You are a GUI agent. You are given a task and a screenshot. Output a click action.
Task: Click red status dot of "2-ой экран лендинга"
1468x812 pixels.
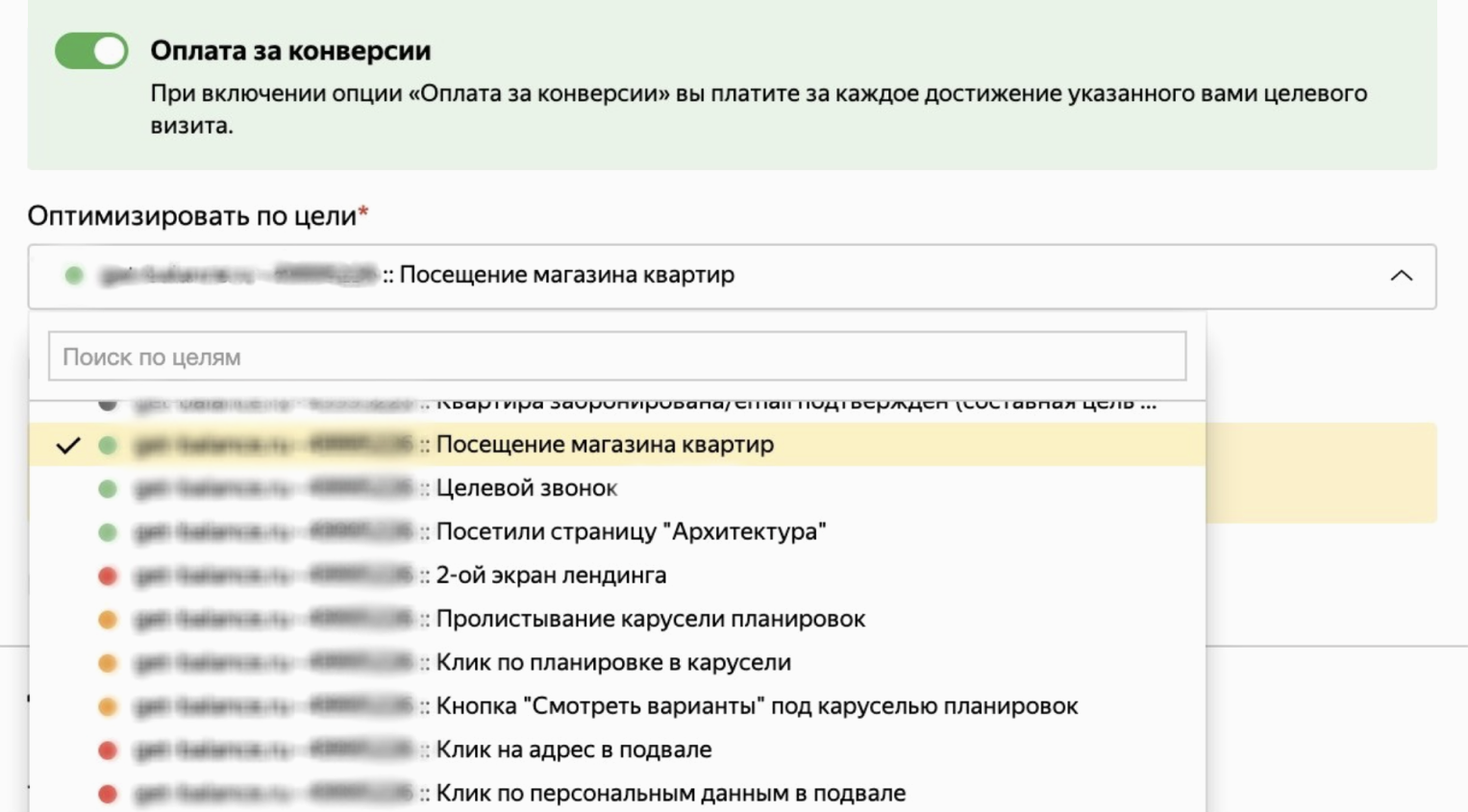pos(108,577)
